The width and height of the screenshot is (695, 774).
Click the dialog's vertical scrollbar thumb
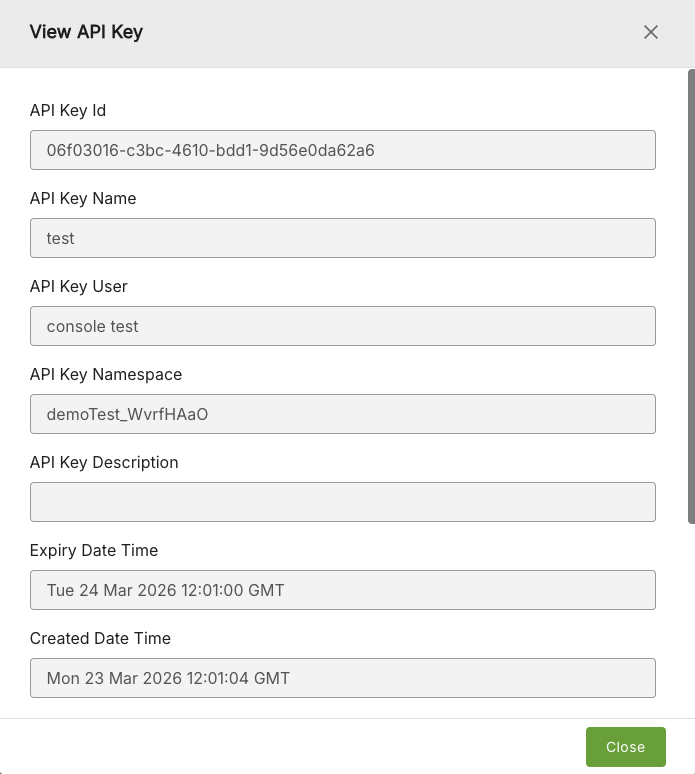coord(691,295)
